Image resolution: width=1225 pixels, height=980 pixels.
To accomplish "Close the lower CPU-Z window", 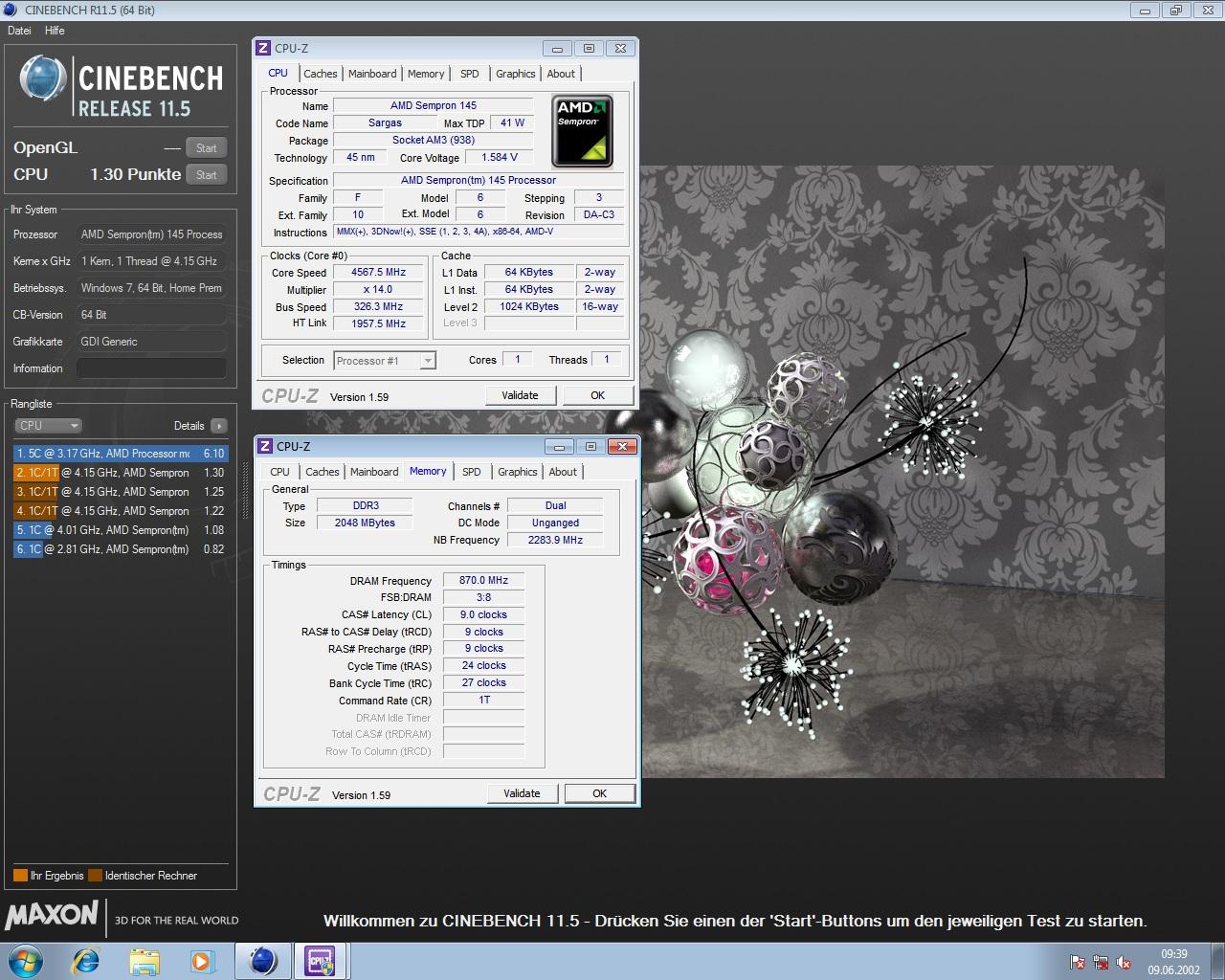I will pyautogui.click(x=622, y=446).
